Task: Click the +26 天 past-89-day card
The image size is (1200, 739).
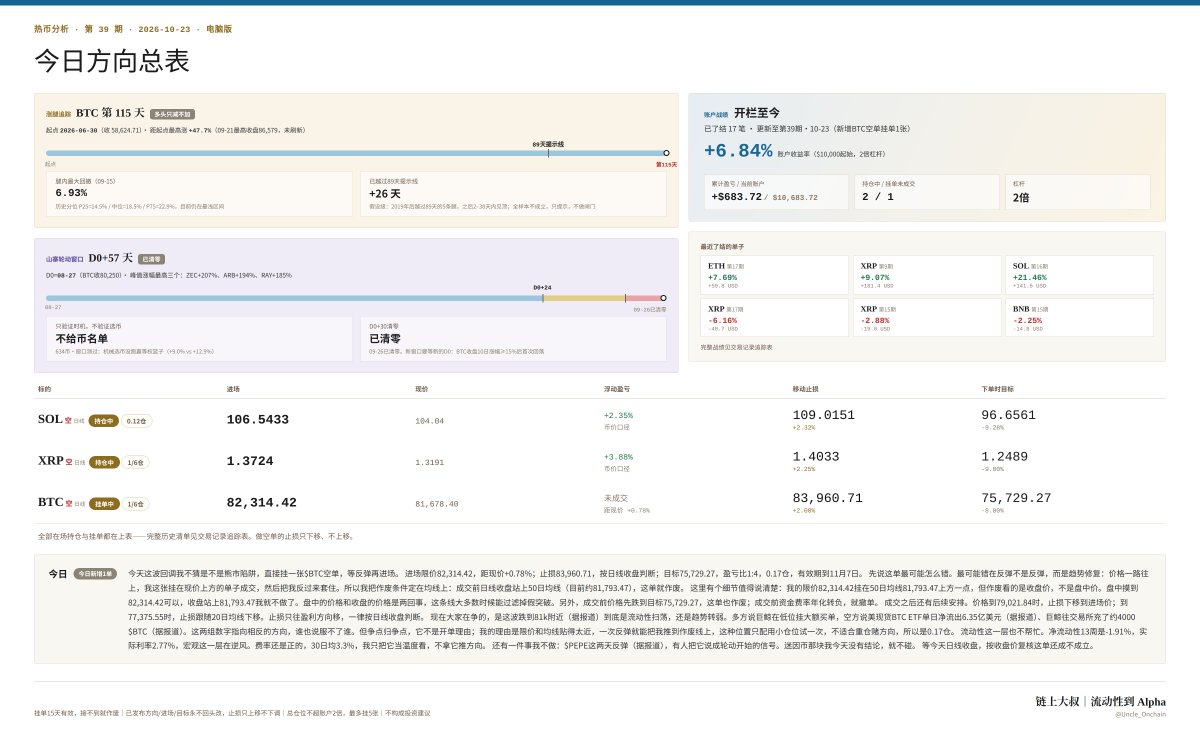Action: [514, 194]
